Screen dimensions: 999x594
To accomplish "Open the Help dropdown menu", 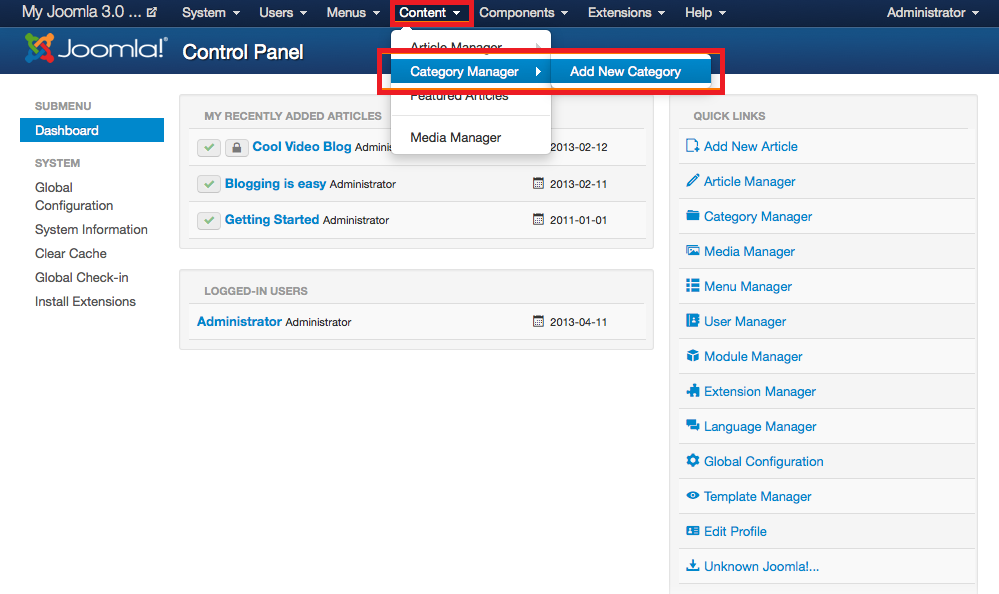I will pyautogui.click(x=705, y=13).
